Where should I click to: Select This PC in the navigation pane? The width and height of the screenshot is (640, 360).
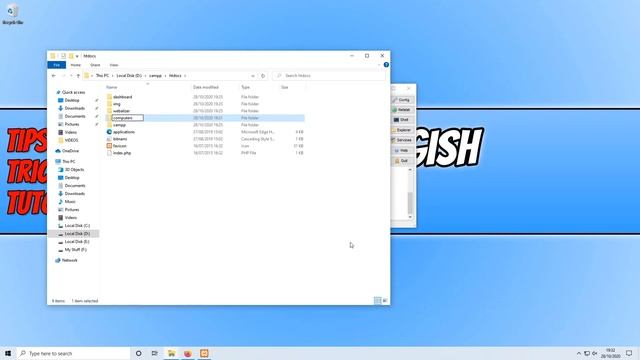[69, 162]
